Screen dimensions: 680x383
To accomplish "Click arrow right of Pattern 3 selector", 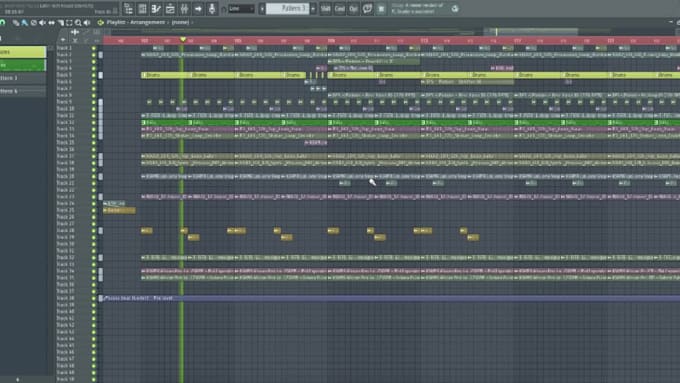I will tap(313, 9).
